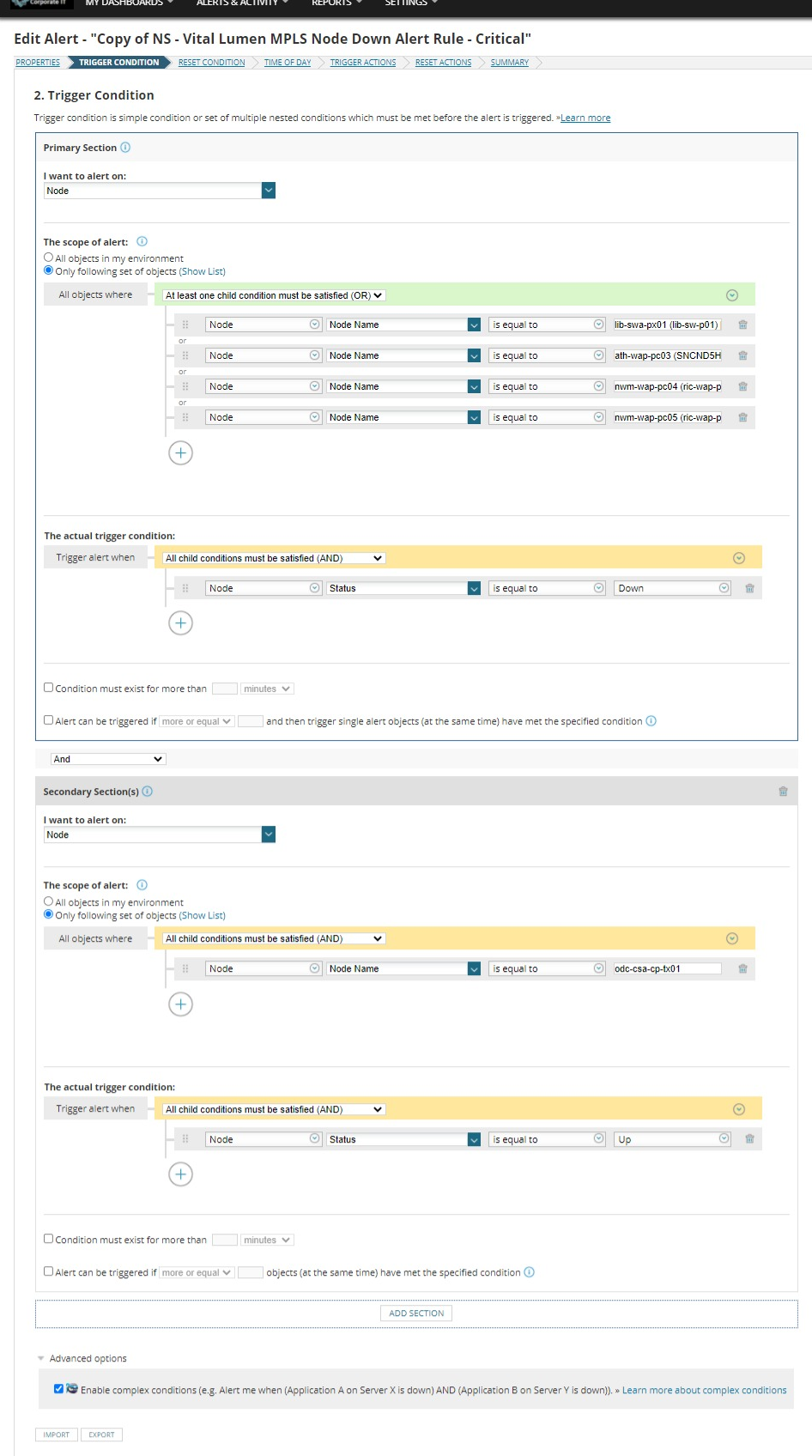This screenshot has width=812, height=1456.
Task: Select secondary 'Only following set of objects' radio
Action: [x=49, y=914]
